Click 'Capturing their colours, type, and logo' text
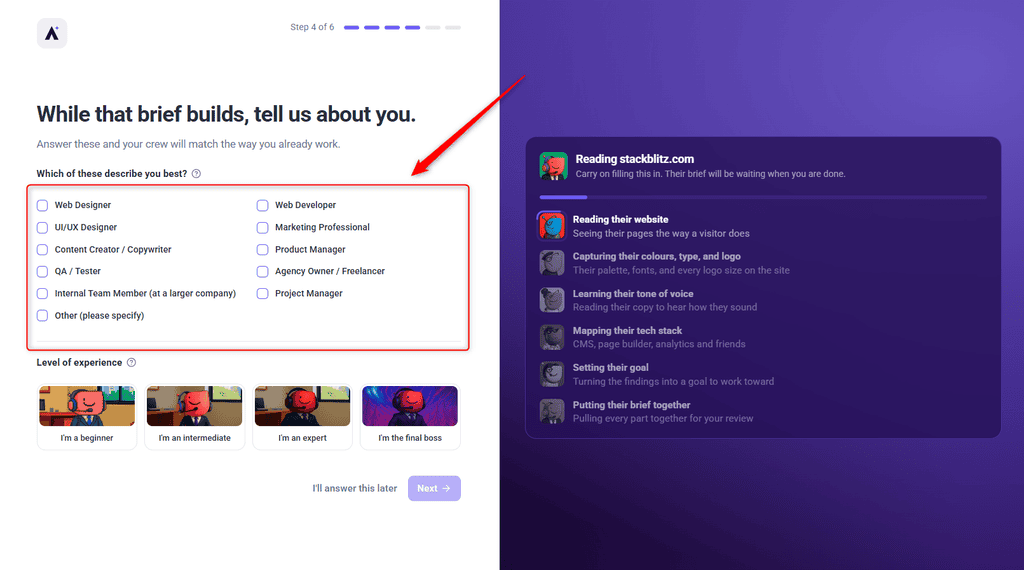This screenshot has height=570, width=1024. 656,257
